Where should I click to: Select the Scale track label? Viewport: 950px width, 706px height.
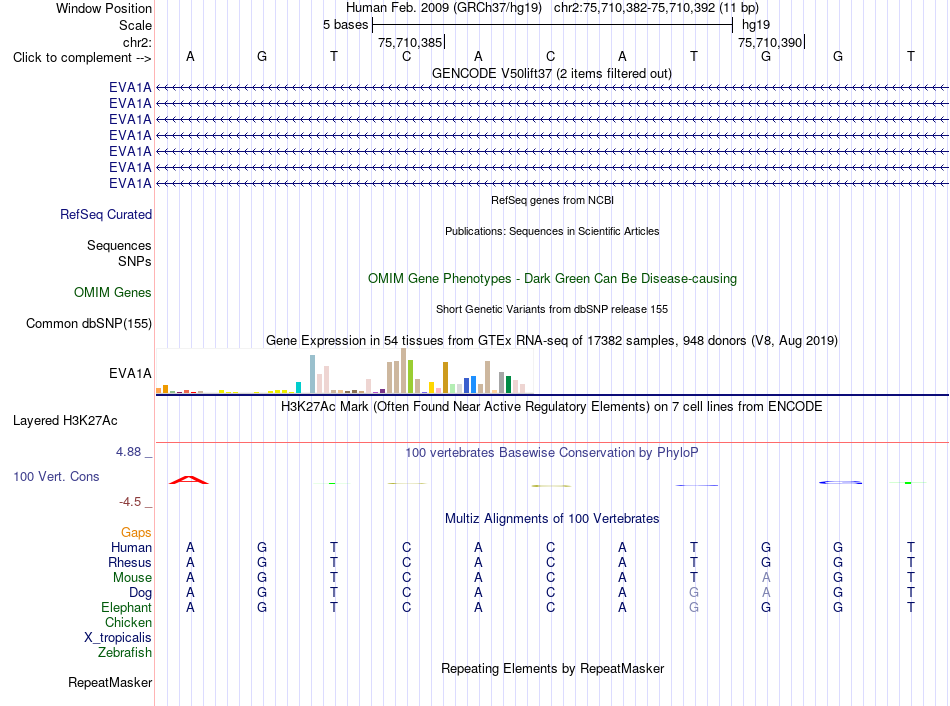[135, 25]
